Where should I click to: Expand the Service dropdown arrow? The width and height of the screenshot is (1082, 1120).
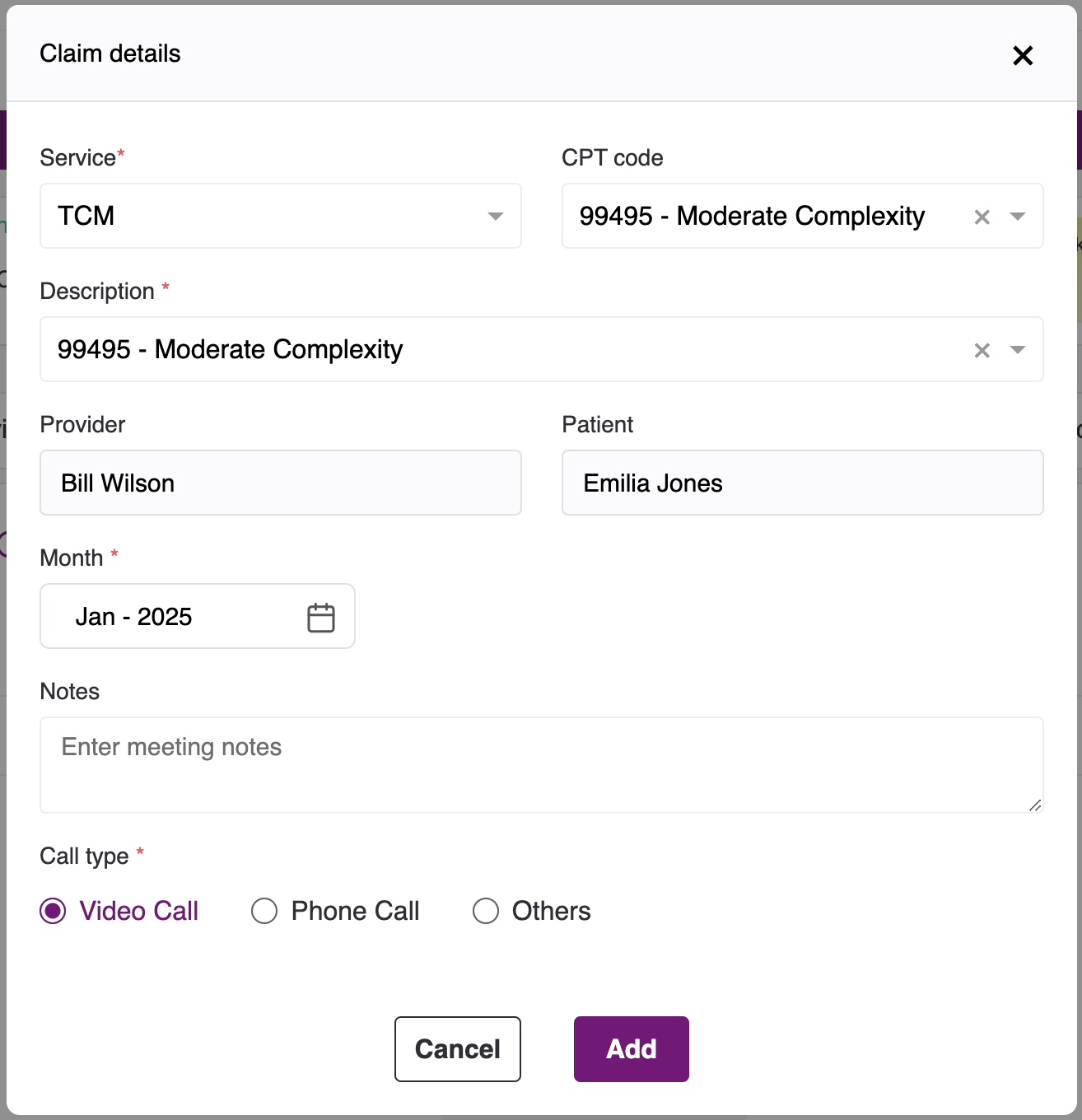pos(495,217)
